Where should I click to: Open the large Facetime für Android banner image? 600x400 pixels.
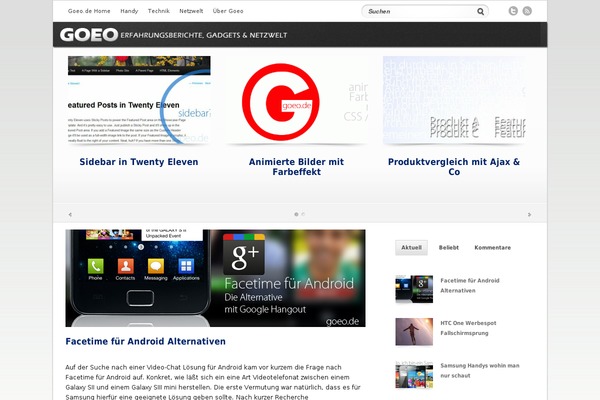[x=215, y=278]
